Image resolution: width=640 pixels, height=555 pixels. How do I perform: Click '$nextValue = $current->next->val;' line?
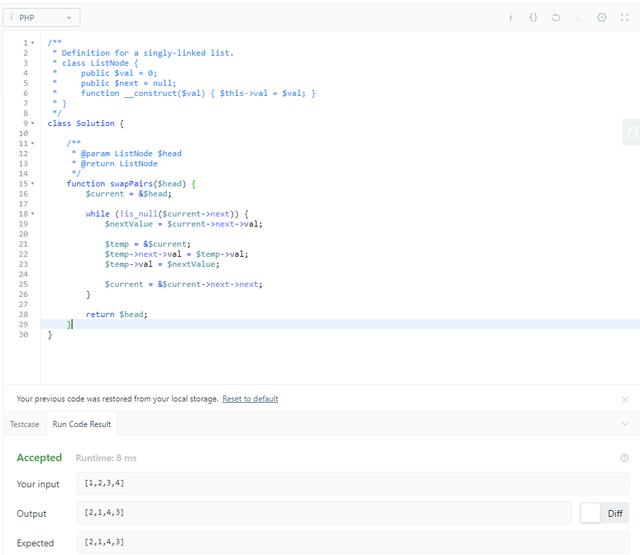183,224
